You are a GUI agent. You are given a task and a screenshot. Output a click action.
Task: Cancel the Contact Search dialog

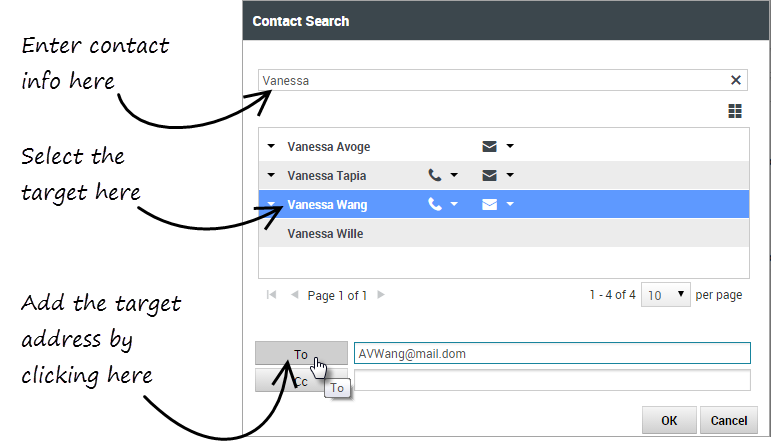click(729, 420)
